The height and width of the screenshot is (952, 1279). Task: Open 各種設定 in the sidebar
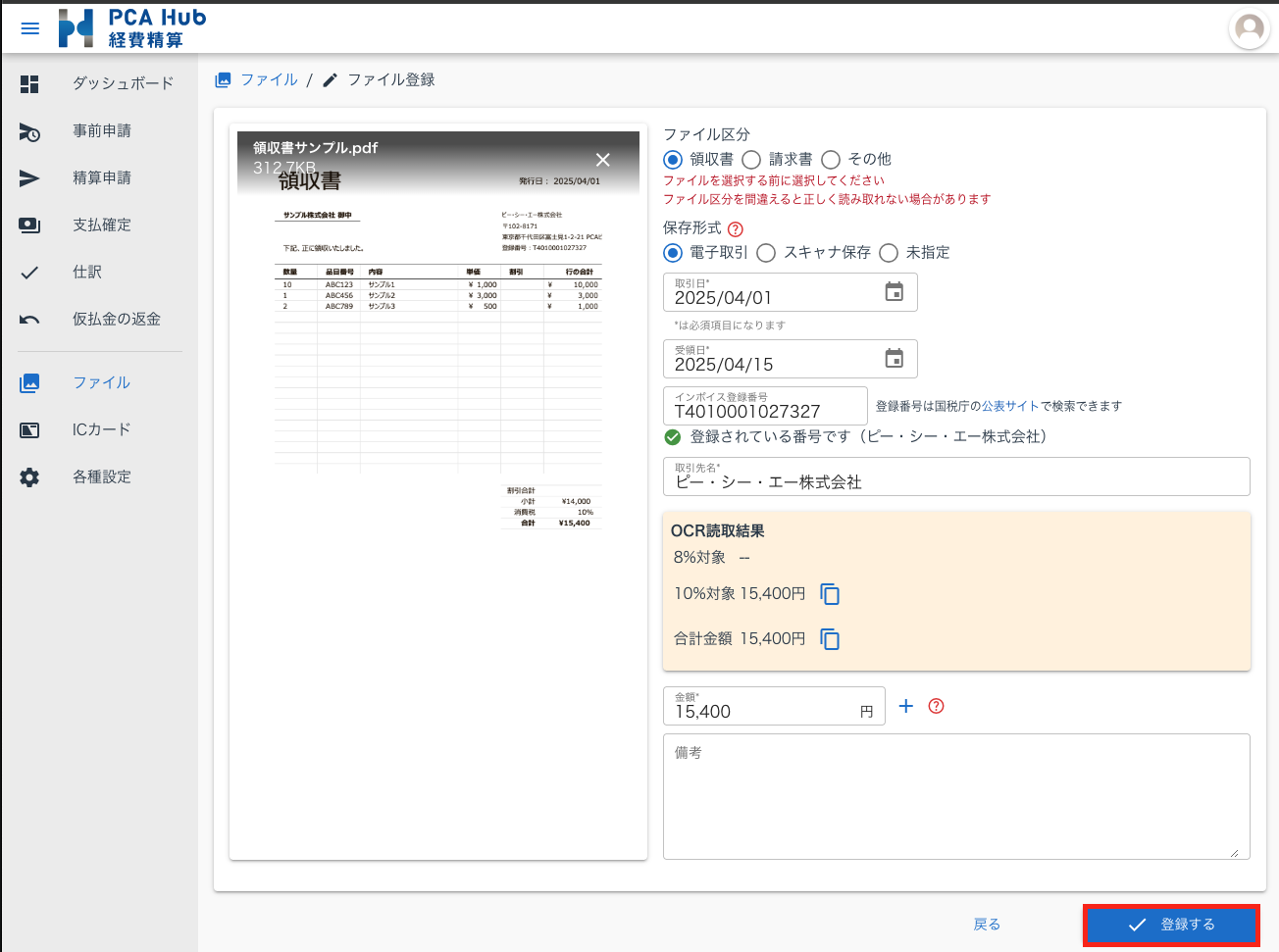tap(101, 476)
